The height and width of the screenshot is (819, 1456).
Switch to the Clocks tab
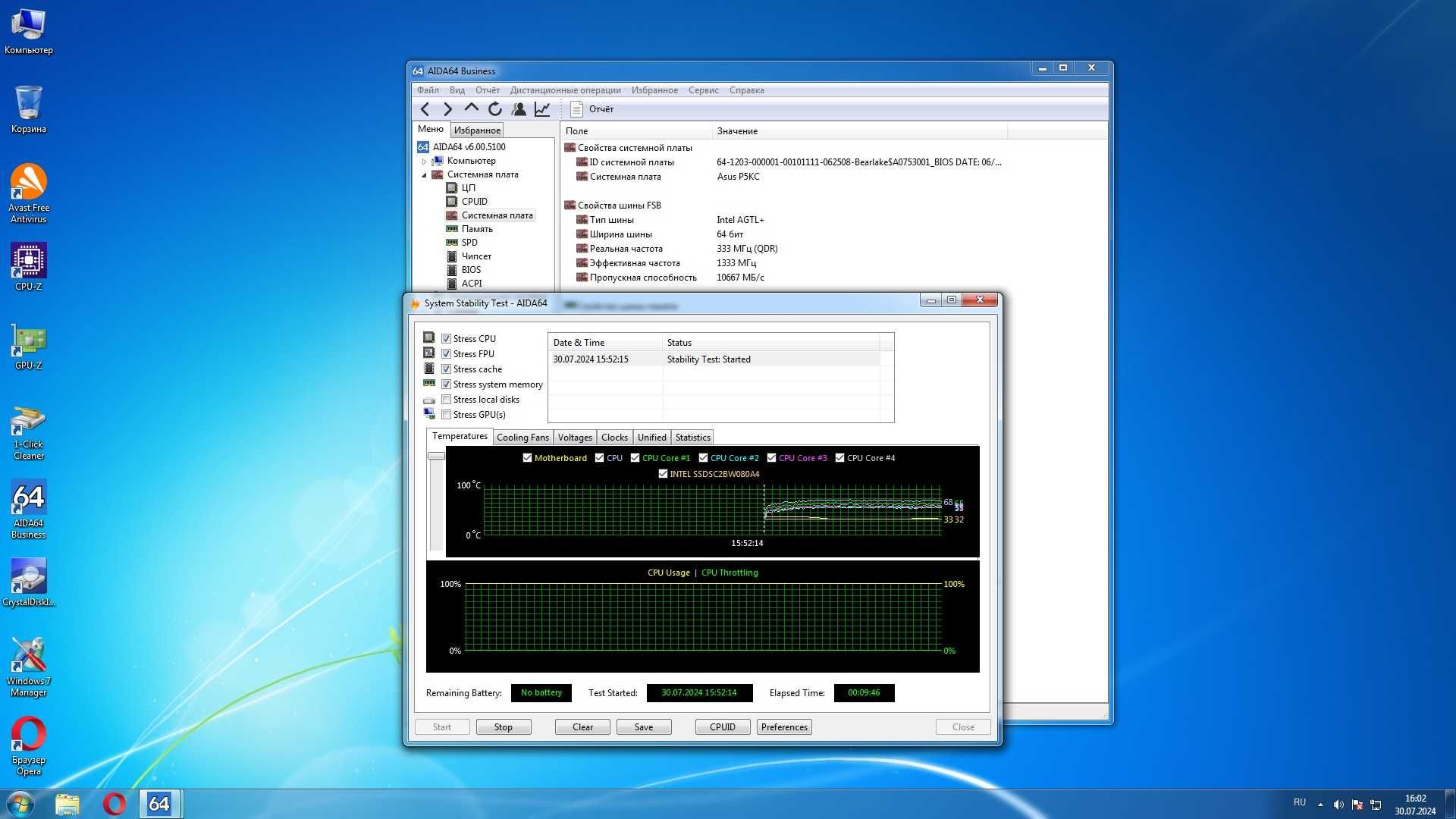(x=614, y=438)
